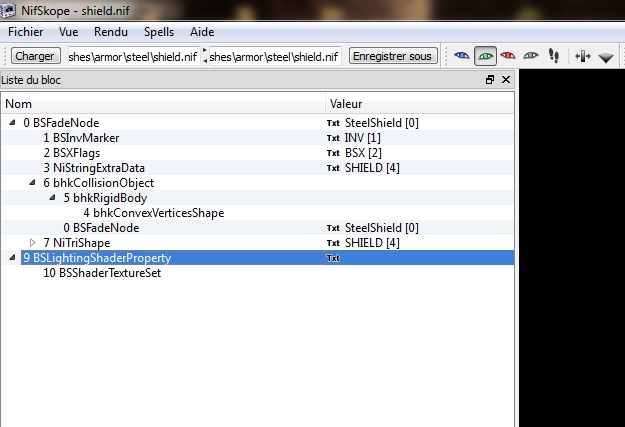Viewport: 625px width, 427px height.
Task: Open the Fichier menu
Action: tap(26, 32)
